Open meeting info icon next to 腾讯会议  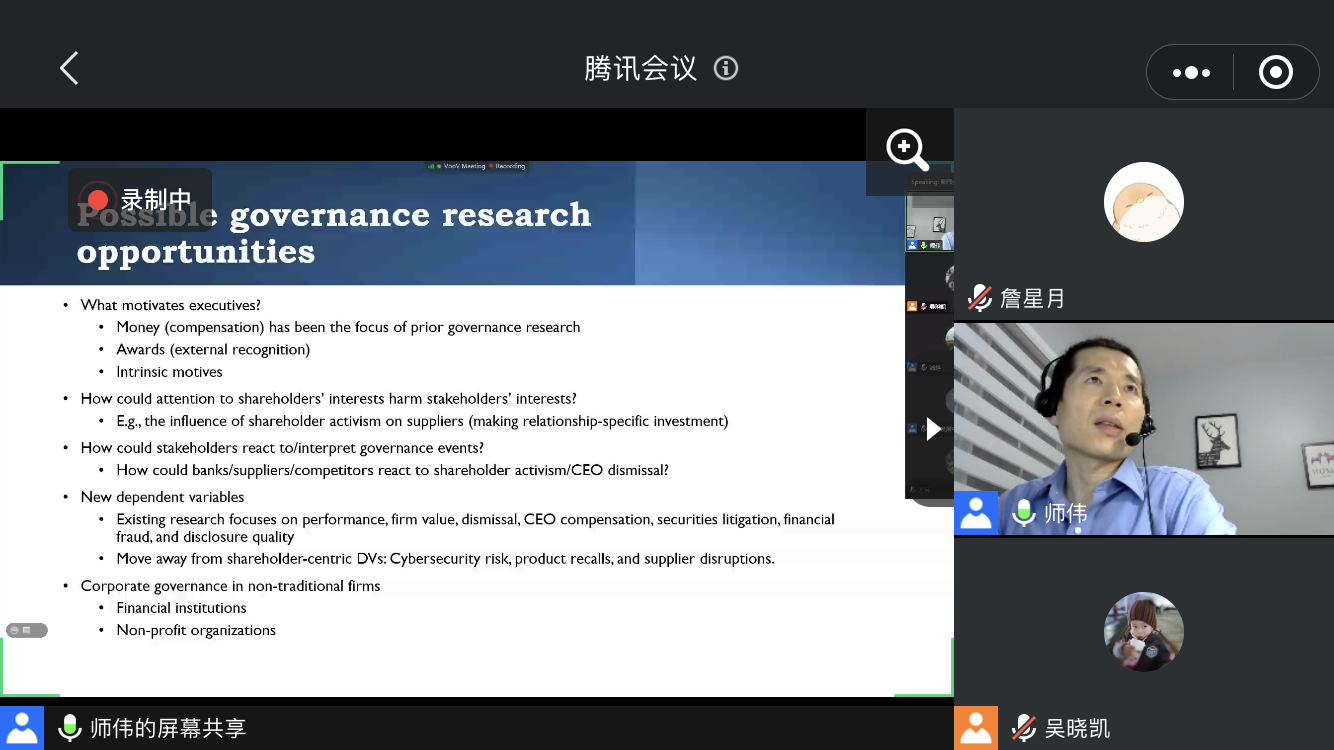point(726,69)
